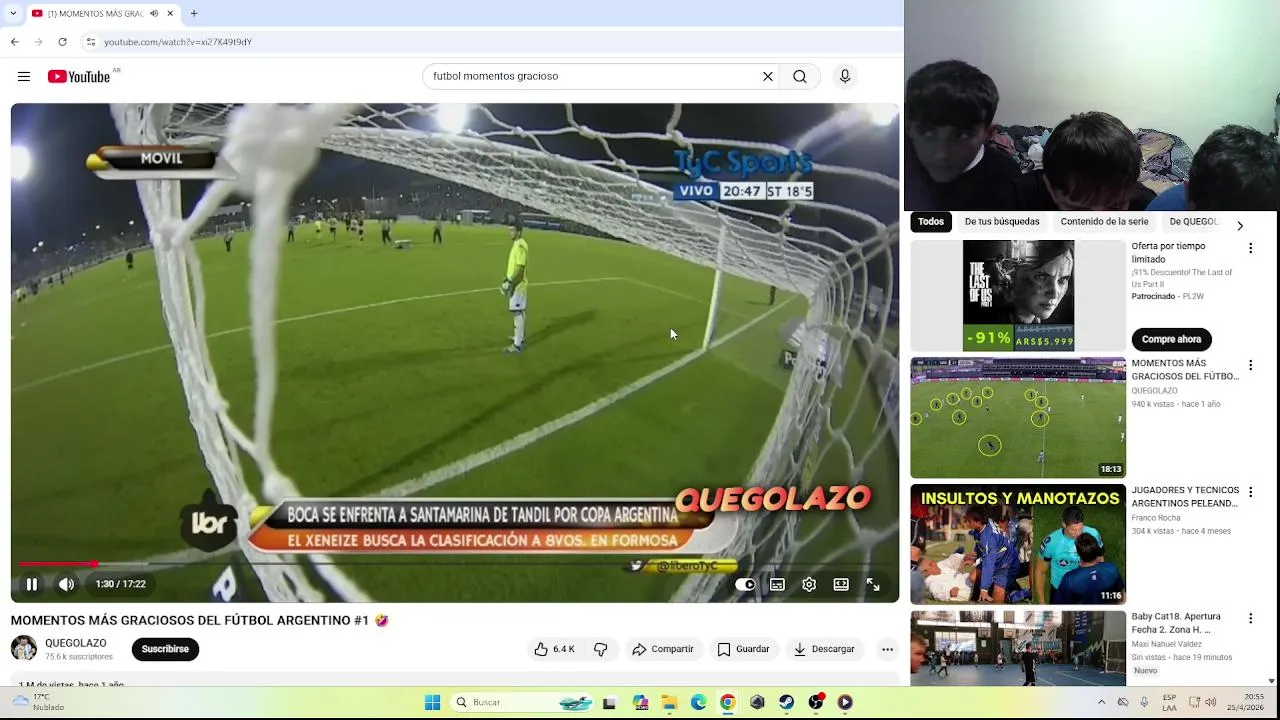Open File Explorer from the taskbar
This screenshot has width=1280, height=720.
(x=669, y=703)
